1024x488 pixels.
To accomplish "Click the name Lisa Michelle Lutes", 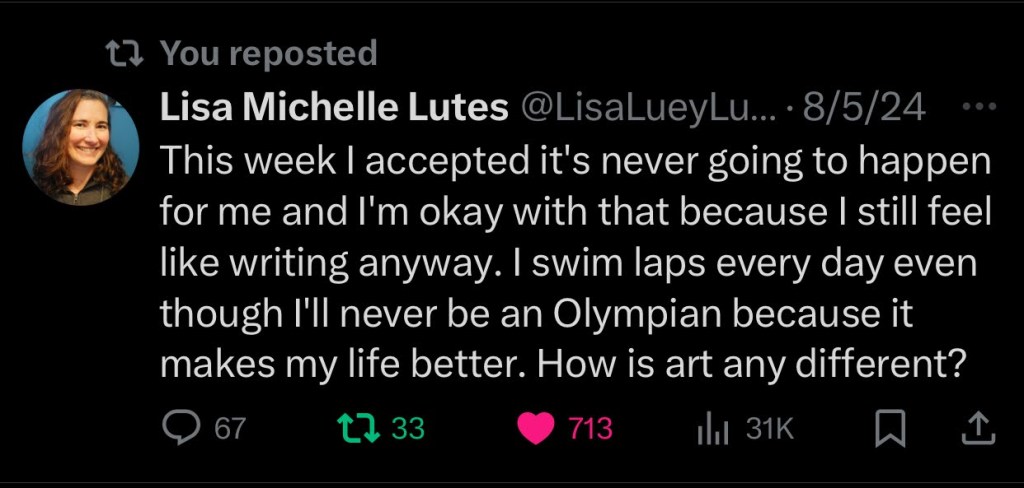I will 334,108.
